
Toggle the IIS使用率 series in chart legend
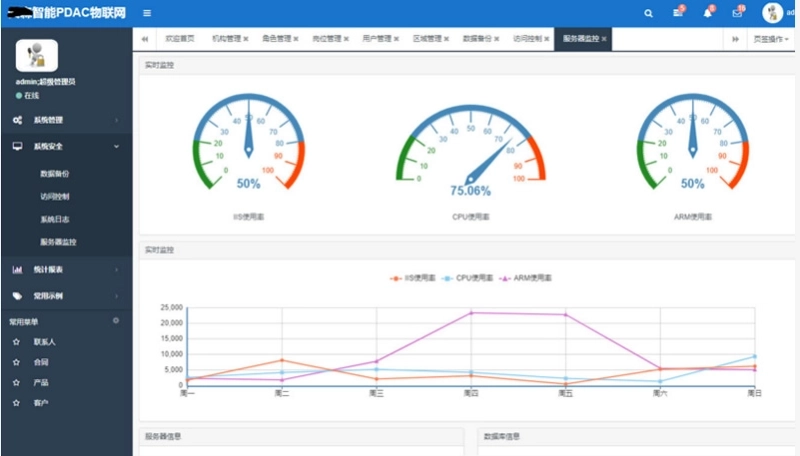(412, 278)
